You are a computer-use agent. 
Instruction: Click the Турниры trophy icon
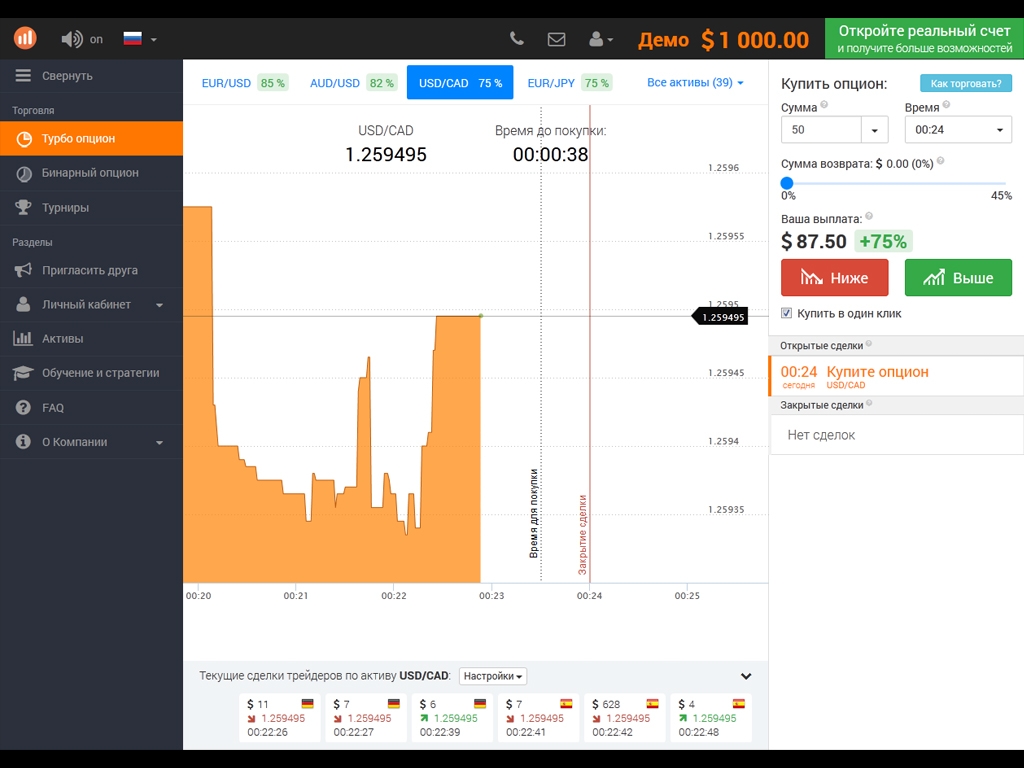coord(23,208)
